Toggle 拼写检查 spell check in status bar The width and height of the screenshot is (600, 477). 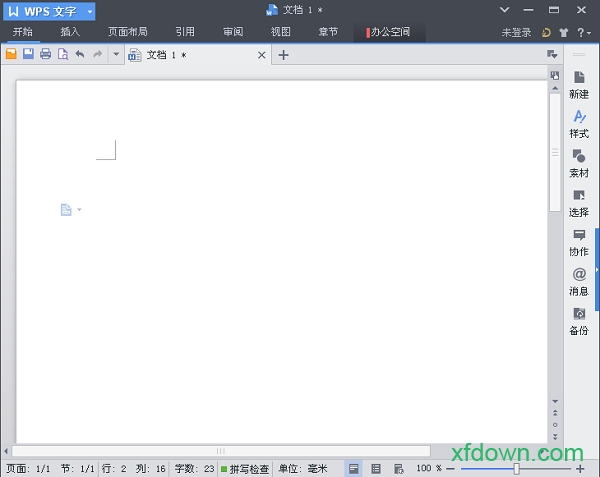245,468
